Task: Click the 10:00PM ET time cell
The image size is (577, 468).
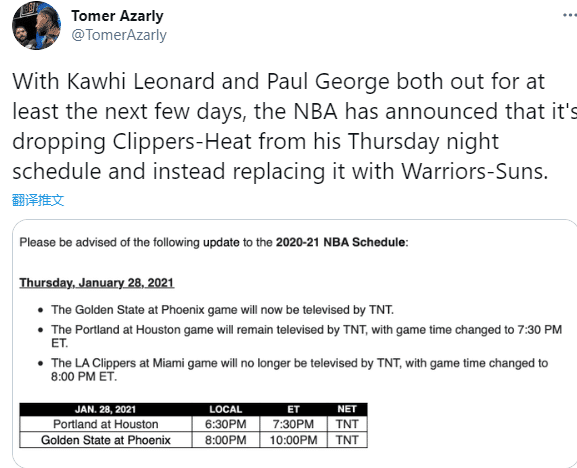Action: click(293, 440)
